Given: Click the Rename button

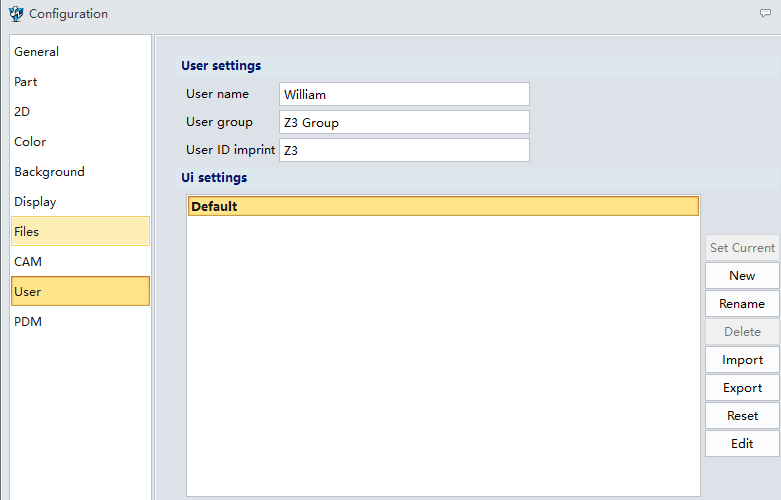Looking at the screenshot, I should tap(742, 304).
